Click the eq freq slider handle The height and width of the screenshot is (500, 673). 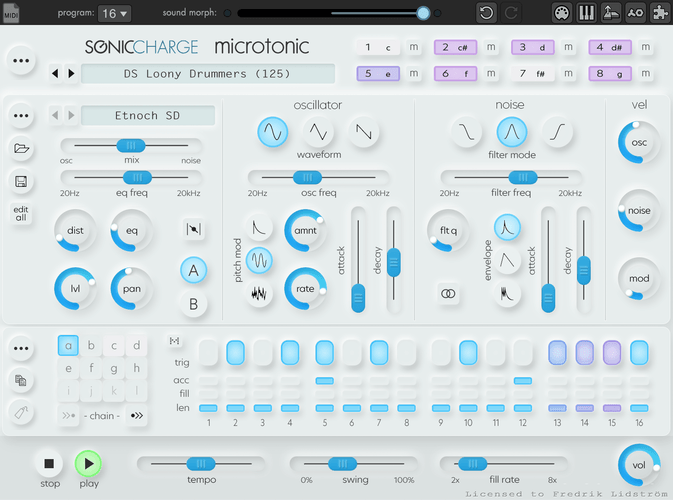(137, 177)
